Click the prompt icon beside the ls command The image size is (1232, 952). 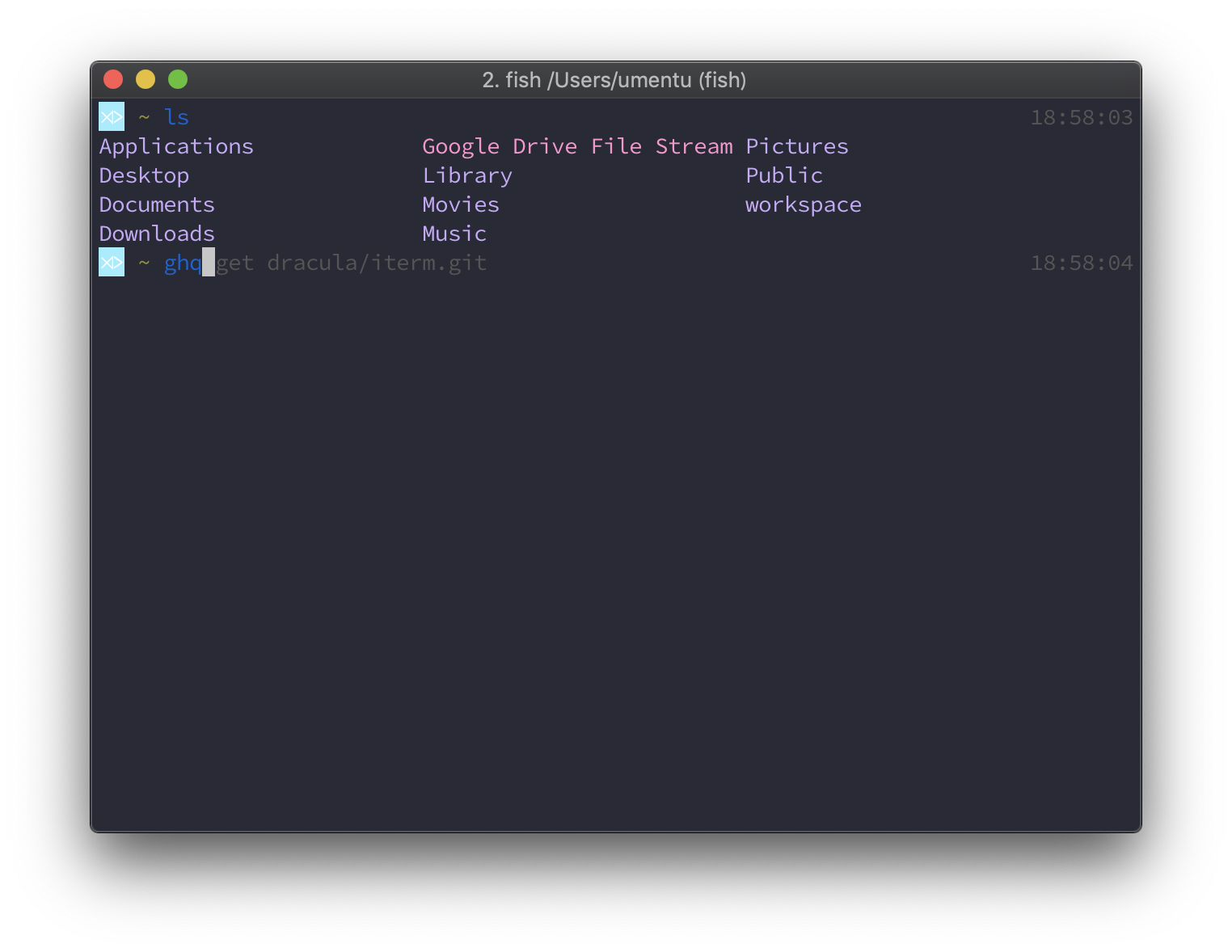112,117
